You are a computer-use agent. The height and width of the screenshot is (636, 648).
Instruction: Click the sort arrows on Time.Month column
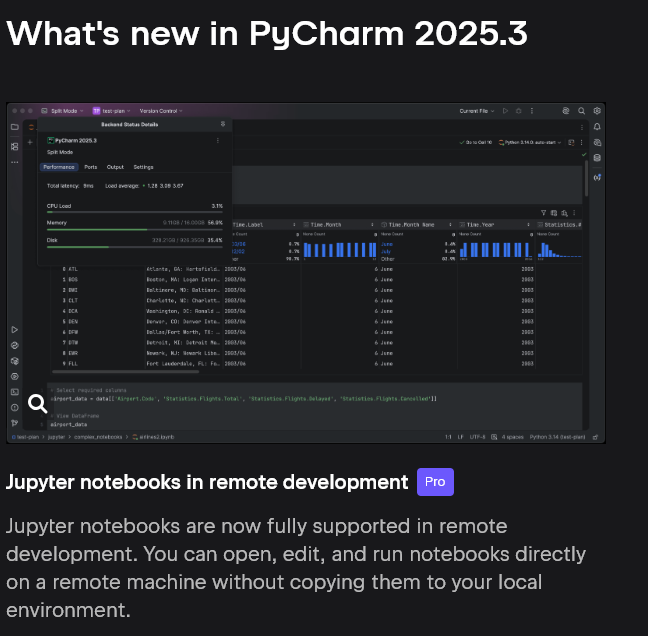(x=372, y=225)
